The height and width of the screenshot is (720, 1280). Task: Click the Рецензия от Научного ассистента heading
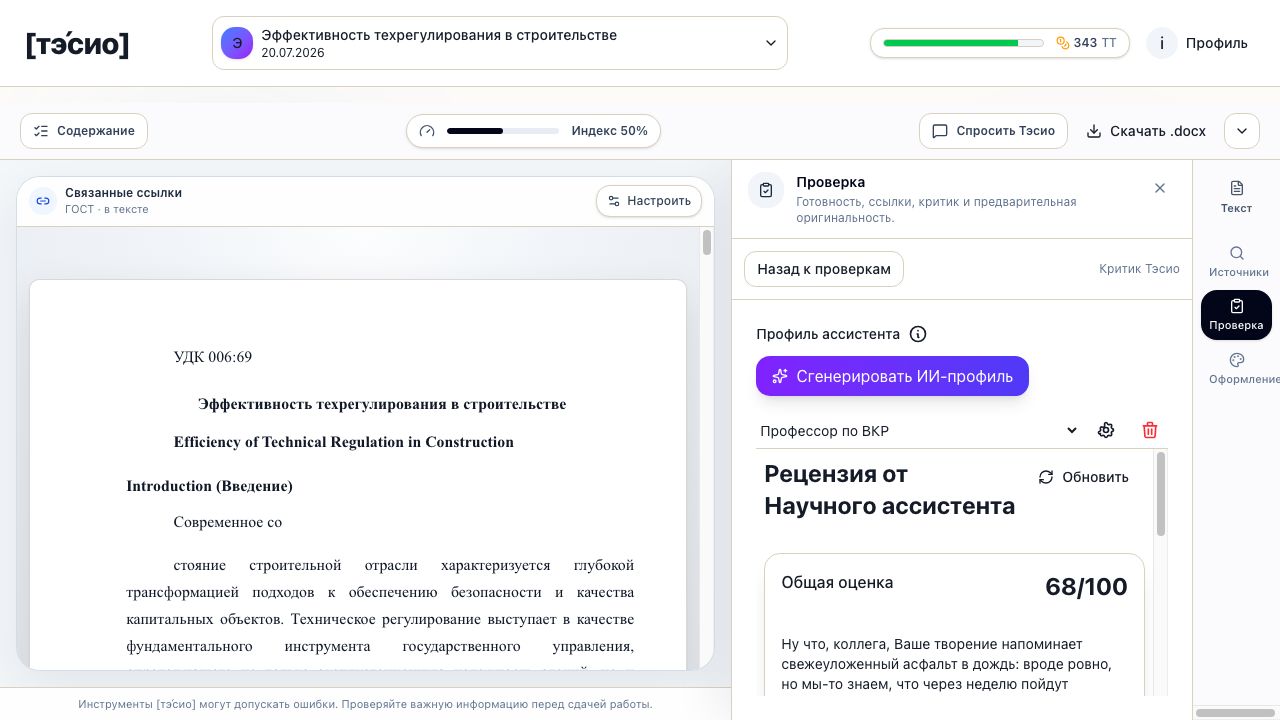[x=889, y=490]
